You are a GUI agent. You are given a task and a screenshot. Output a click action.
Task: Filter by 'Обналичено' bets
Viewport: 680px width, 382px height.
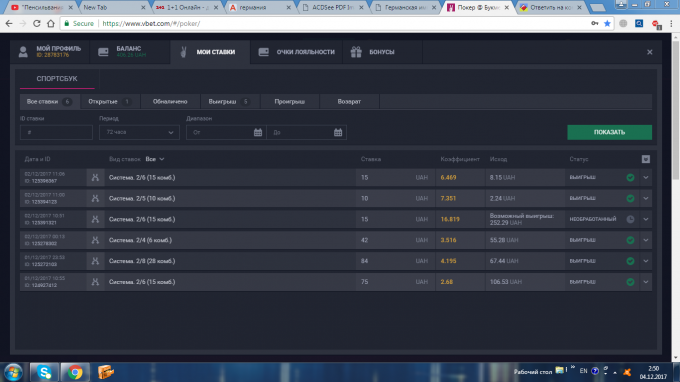[x=170, y=101]
